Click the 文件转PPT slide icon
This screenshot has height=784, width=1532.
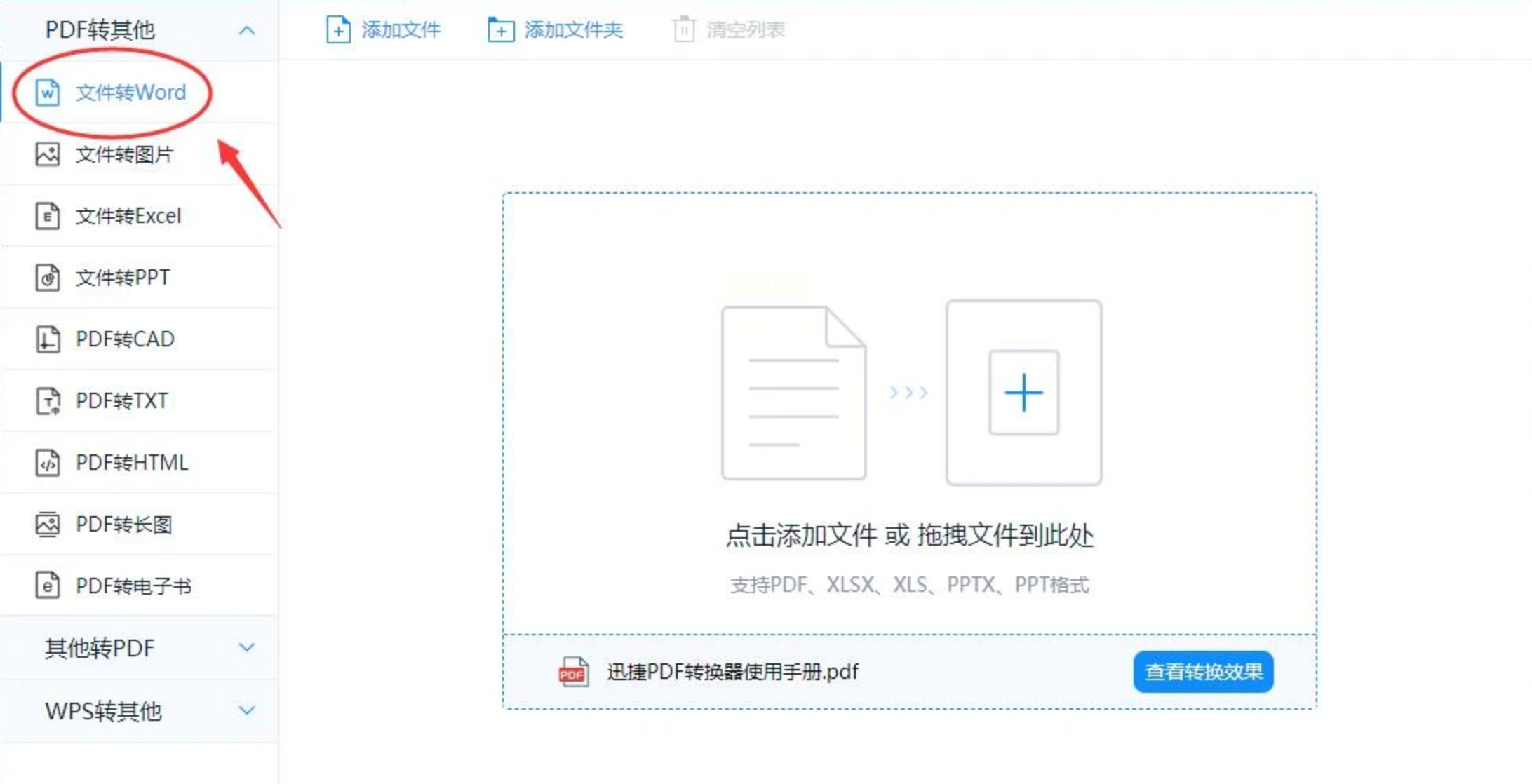tap(48, 278)
